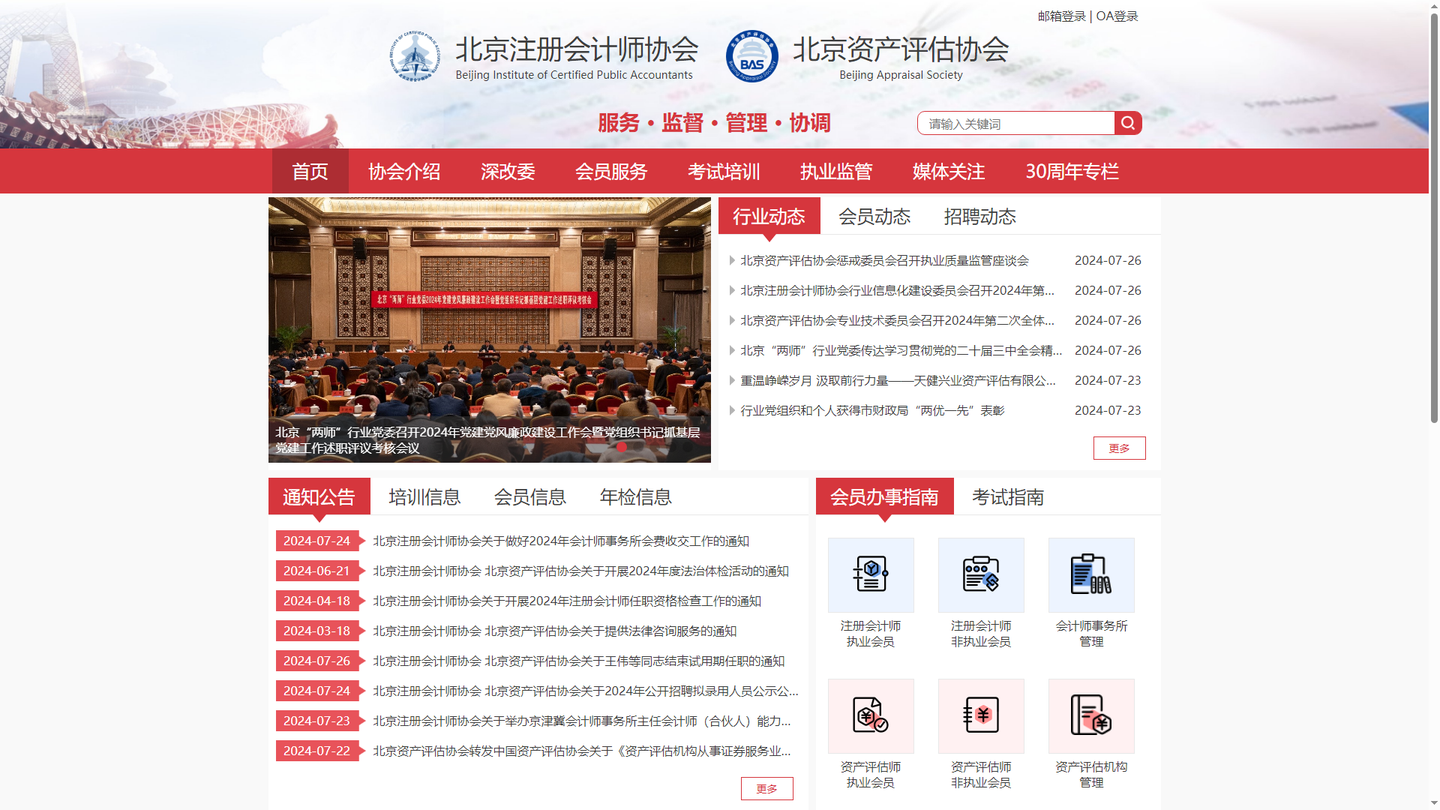
Task: Open news 北京资产评估协会惩戒委员会召开执业质量监管座谈会
Action: 884,261
